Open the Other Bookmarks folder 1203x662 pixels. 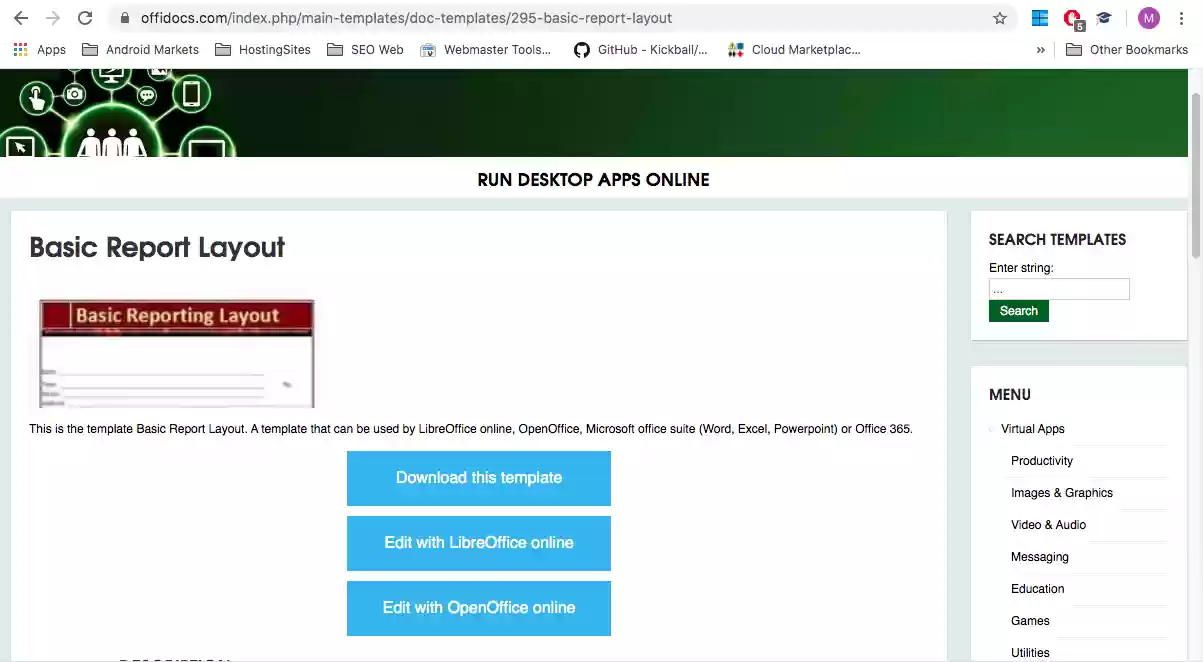pyautogui.click(x=1127, y=49)
